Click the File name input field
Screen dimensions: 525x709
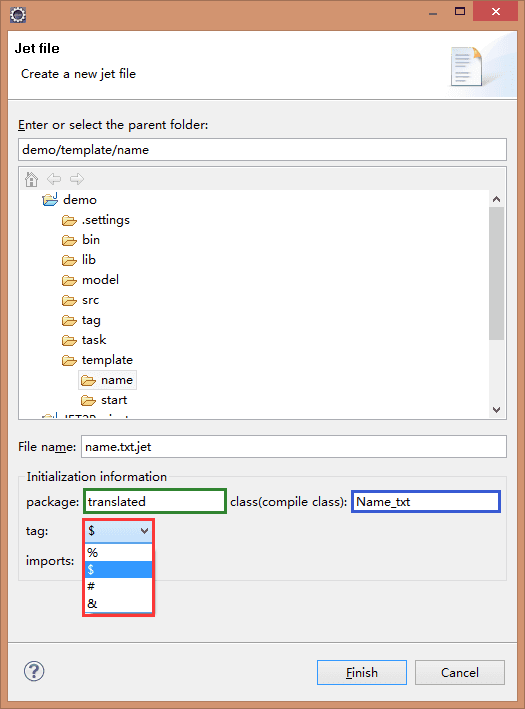[294, 447]
